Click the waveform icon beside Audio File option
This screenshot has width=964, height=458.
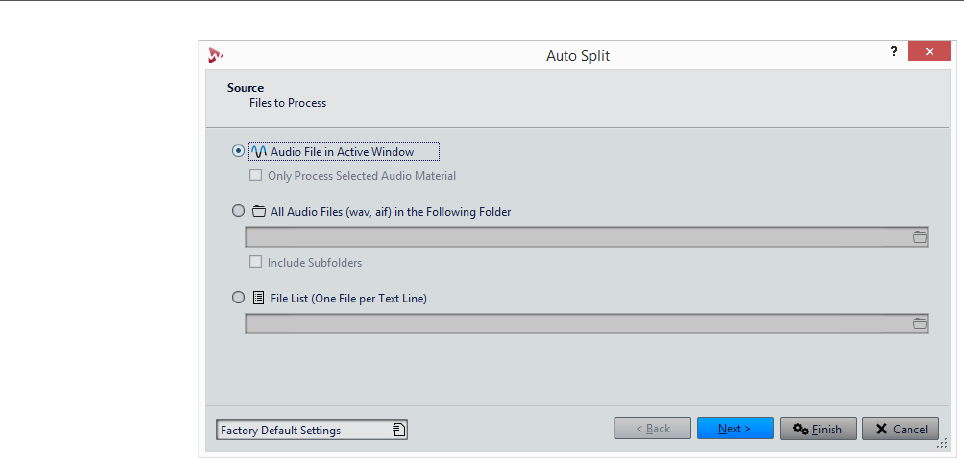258,152
